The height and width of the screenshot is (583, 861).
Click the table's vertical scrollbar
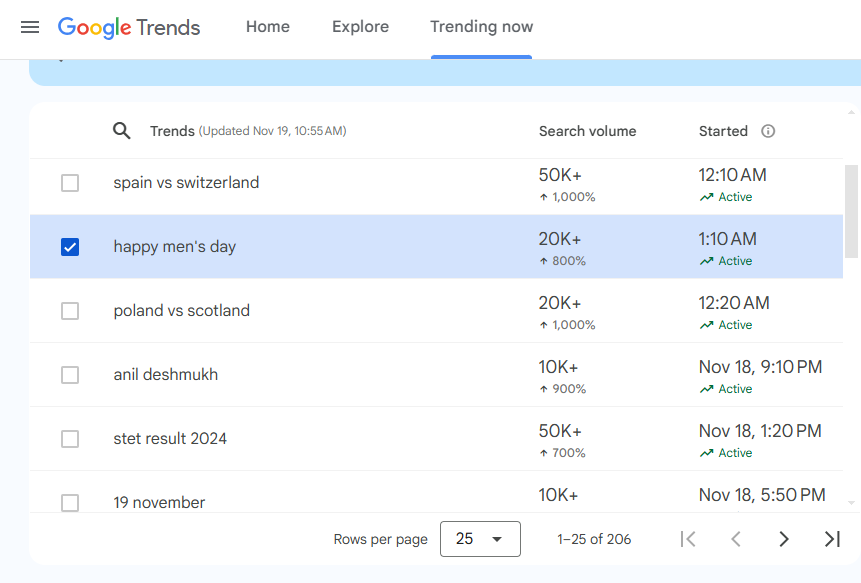851,210
